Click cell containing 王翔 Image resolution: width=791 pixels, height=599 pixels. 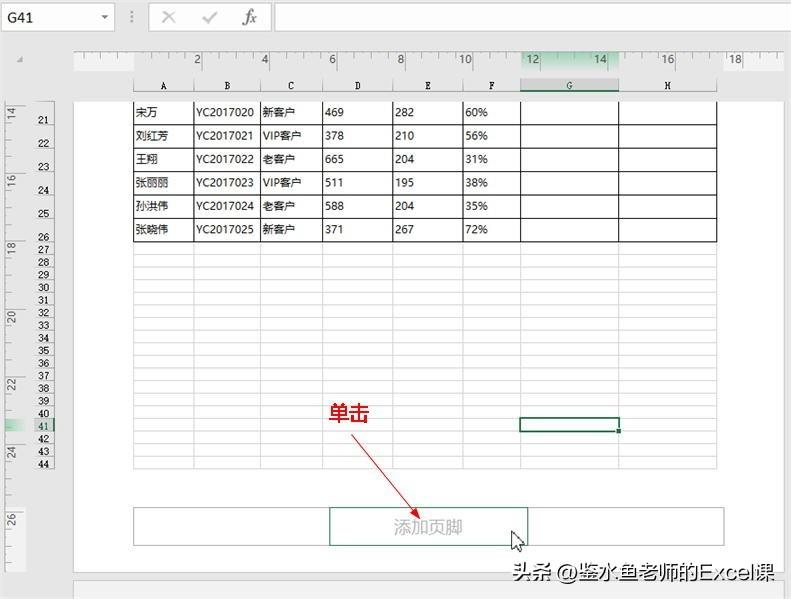[163, 159]
